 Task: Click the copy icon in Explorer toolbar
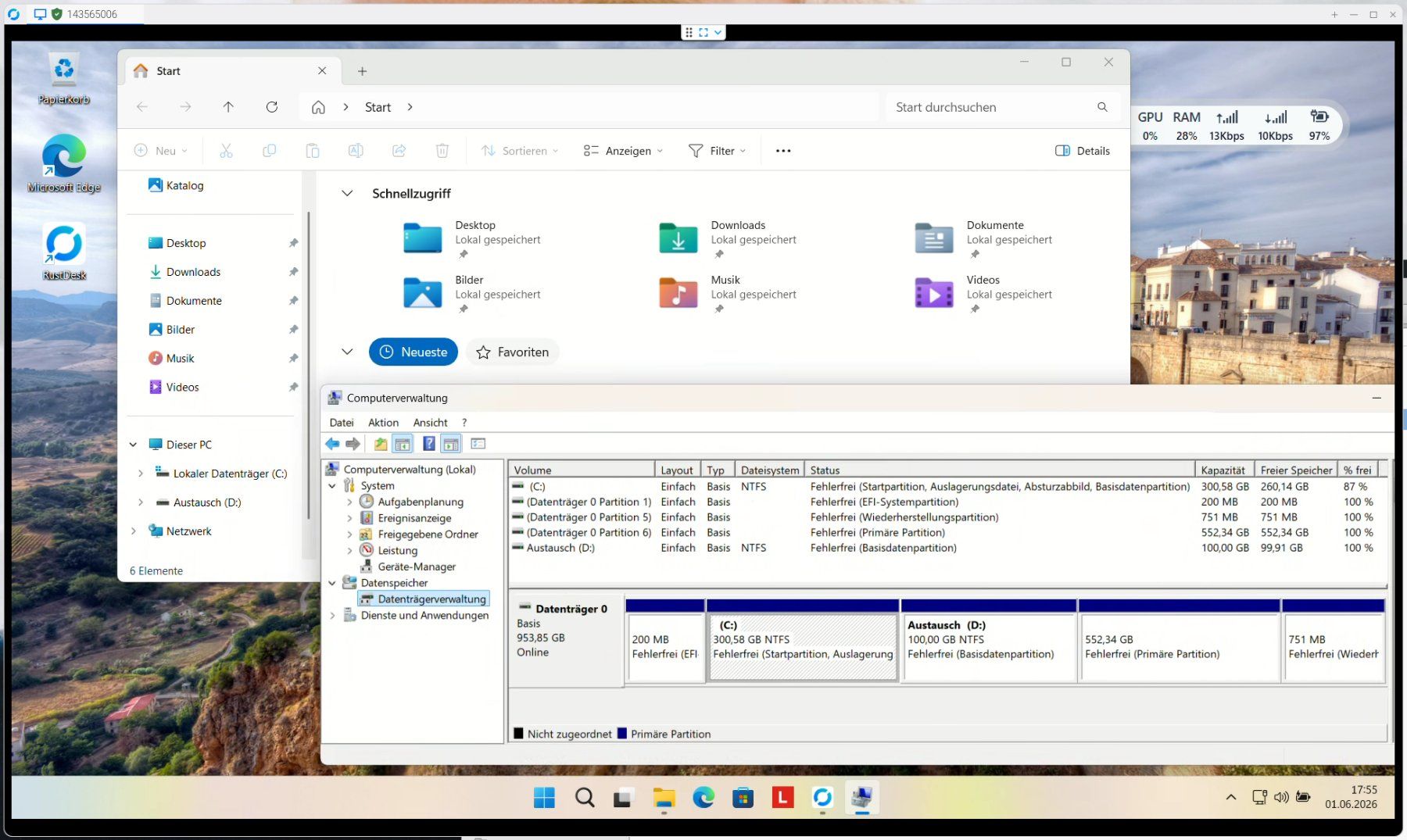269,151
